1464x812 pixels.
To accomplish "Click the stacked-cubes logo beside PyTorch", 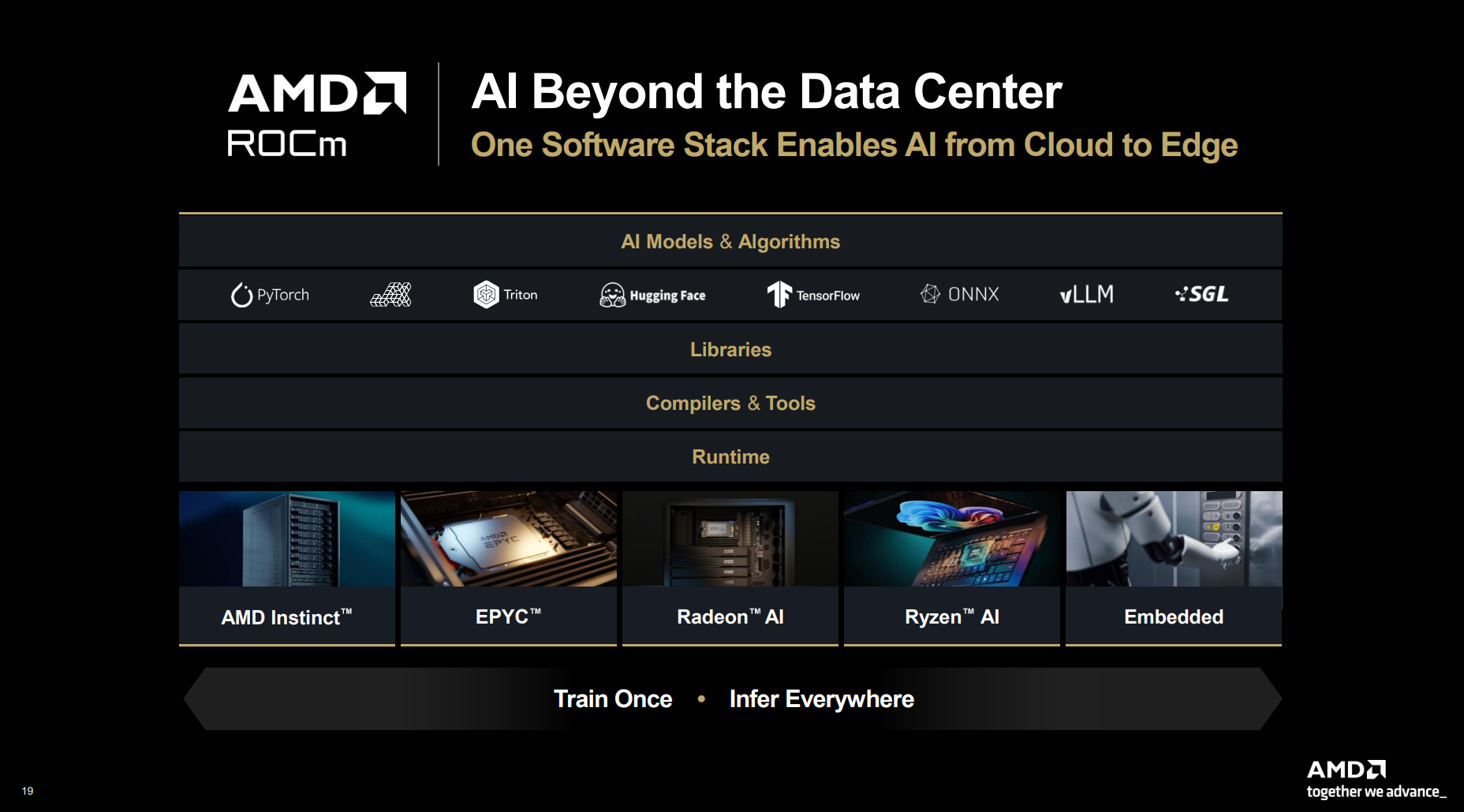I will click(x=391, y=295).
